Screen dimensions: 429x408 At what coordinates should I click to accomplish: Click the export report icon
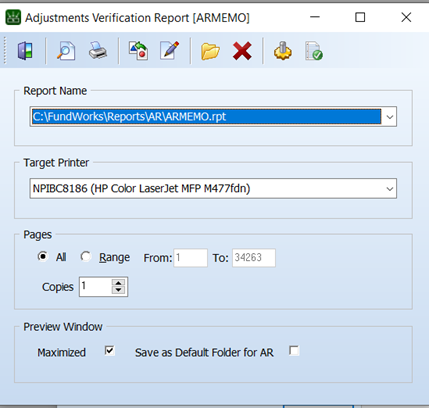(138, 51)
